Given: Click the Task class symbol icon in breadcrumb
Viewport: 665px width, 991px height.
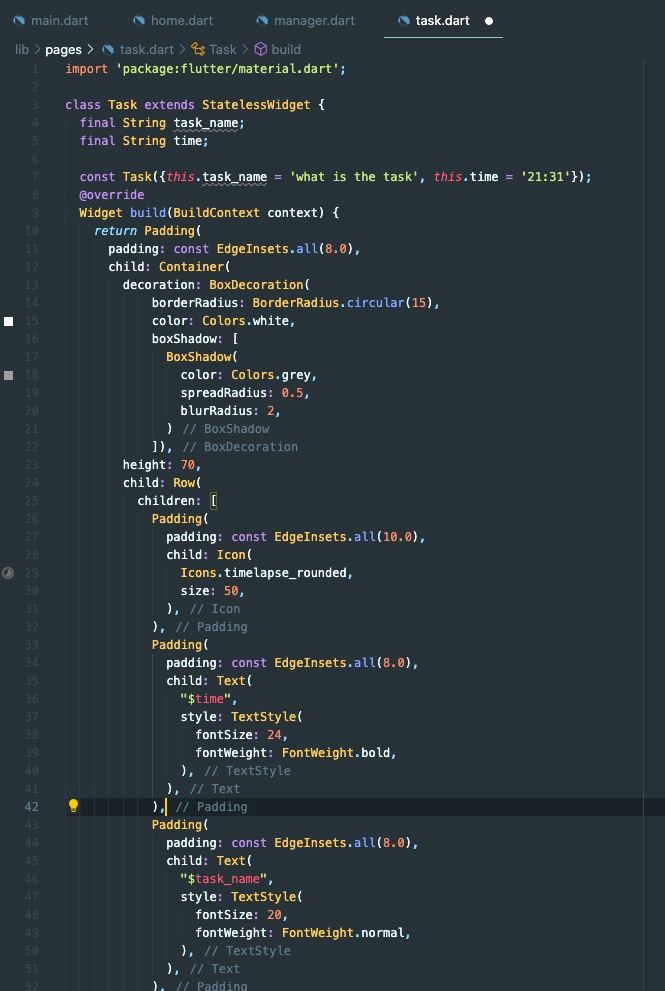Looking at the screenshot, I should pyautogui.click(x=198, y=49).
